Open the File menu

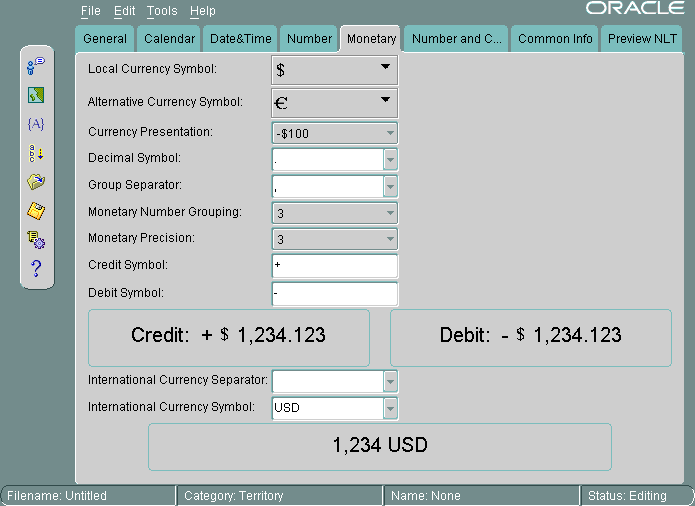click(90, 11)
